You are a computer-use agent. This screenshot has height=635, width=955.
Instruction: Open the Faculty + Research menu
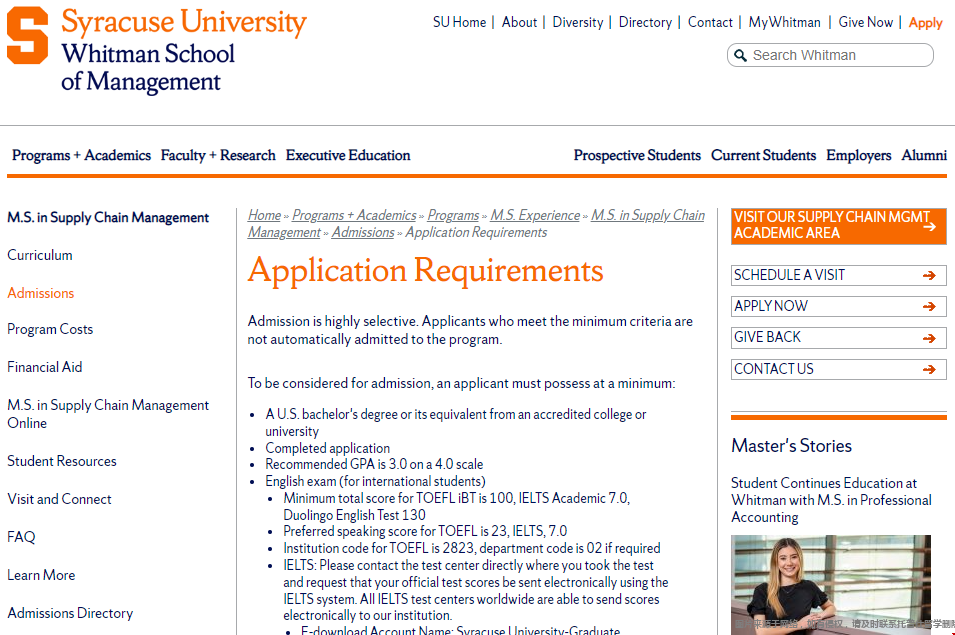[x=218, y=155]
